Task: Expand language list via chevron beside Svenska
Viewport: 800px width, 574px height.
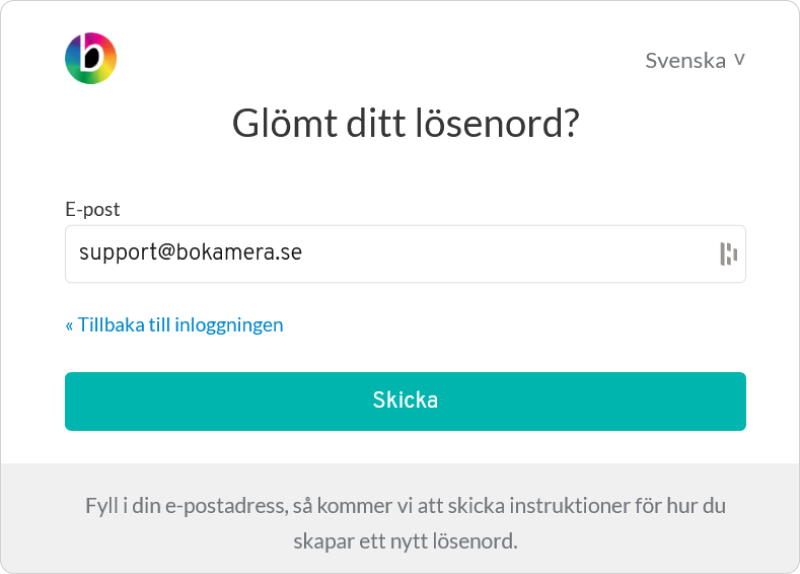Action: (740, 60)
